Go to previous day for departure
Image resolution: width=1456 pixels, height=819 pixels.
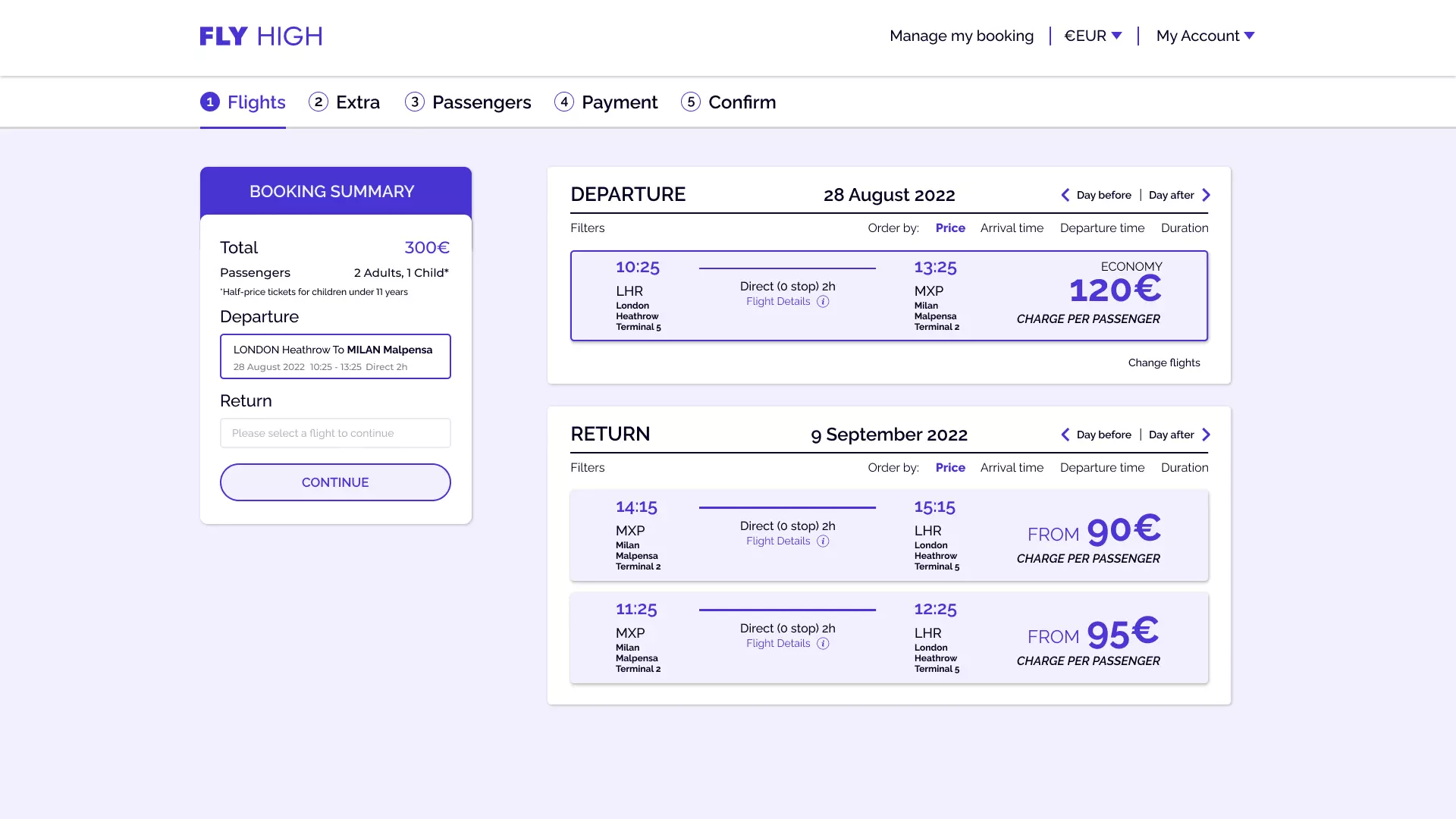[x=1065, y=195]
